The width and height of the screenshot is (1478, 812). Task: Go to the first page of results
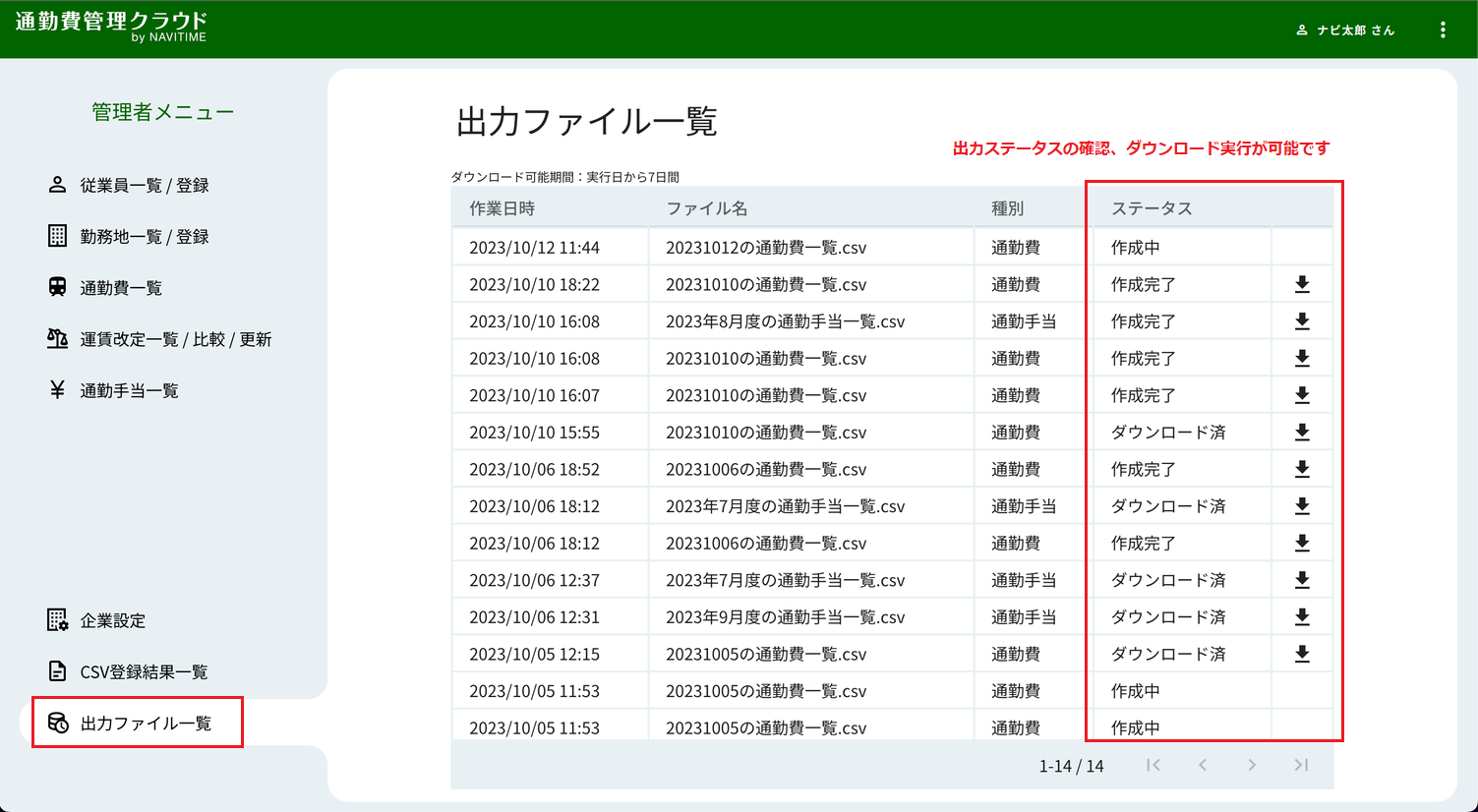(x=1153, y=765)
